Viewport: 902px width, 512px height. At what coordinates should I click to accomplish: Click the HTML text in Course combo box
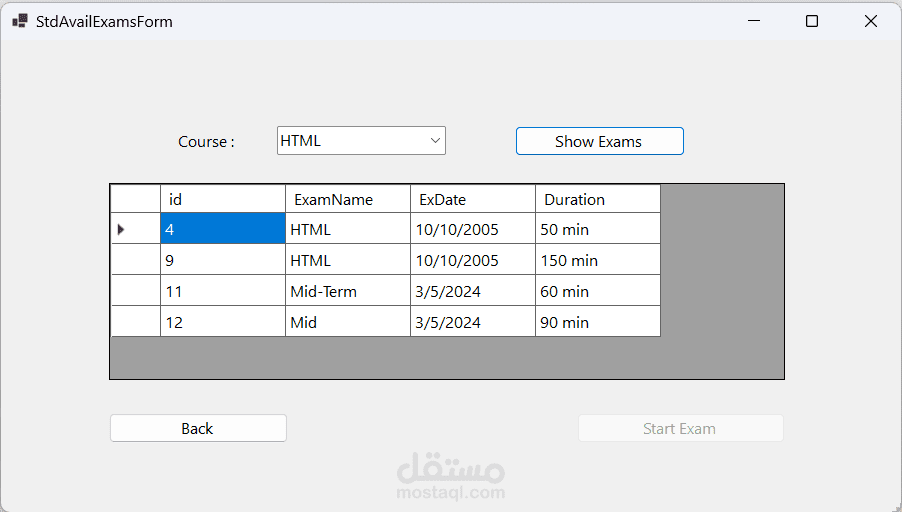coord(300,140)
